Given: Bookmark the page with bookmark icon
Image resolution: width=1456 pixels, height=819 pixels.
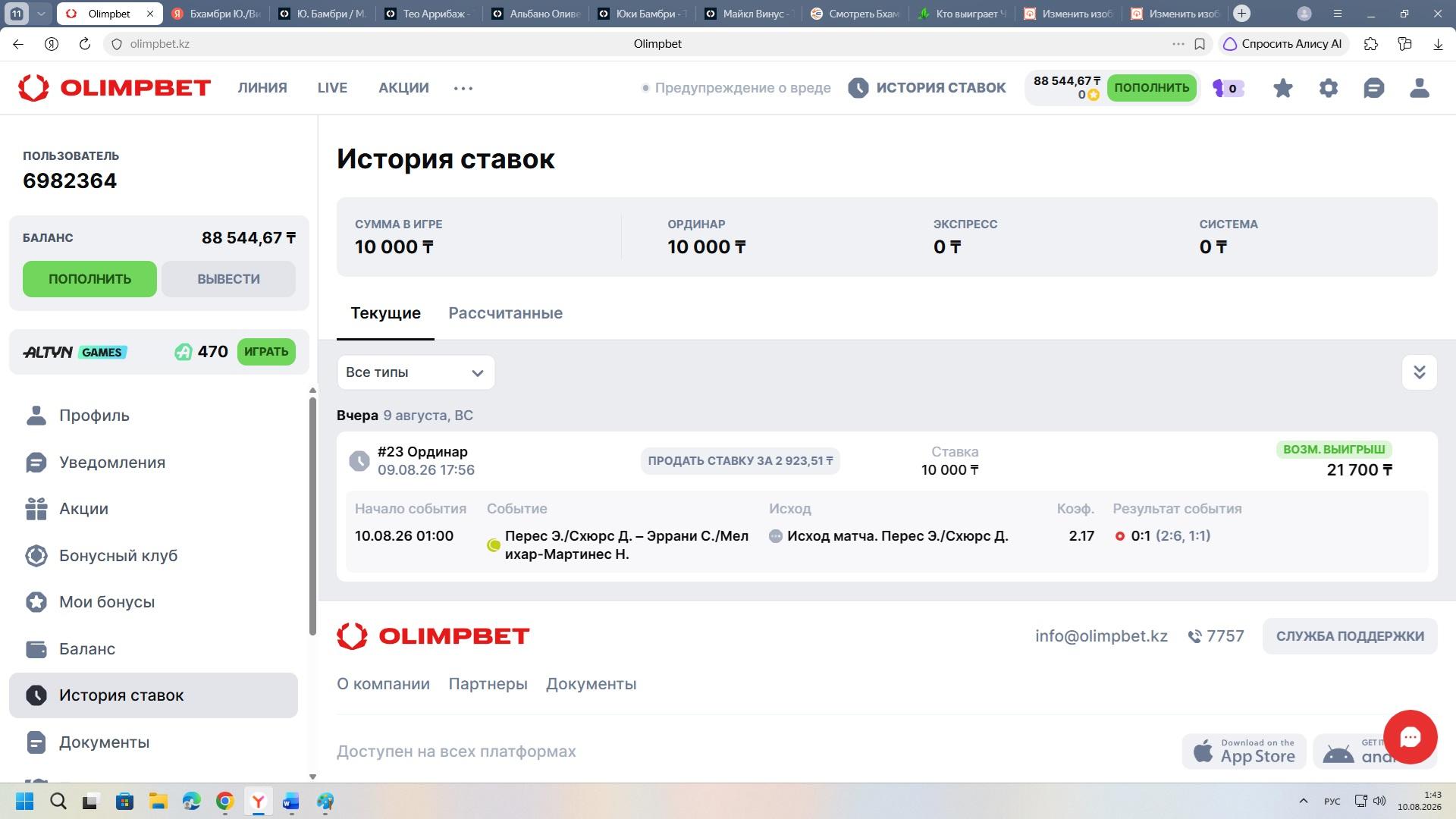Looking at the screenshot, I should (1200, 44).
